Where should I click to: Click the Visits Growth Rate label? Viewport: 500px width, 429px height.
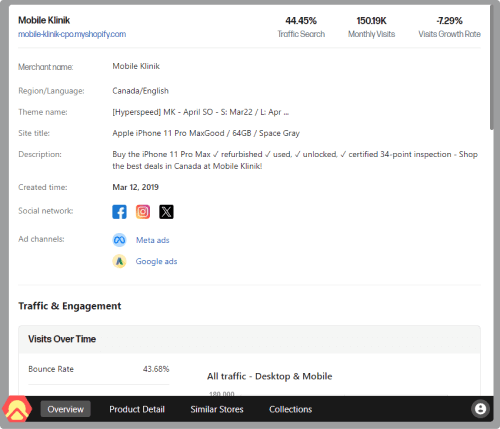(449, 34)
